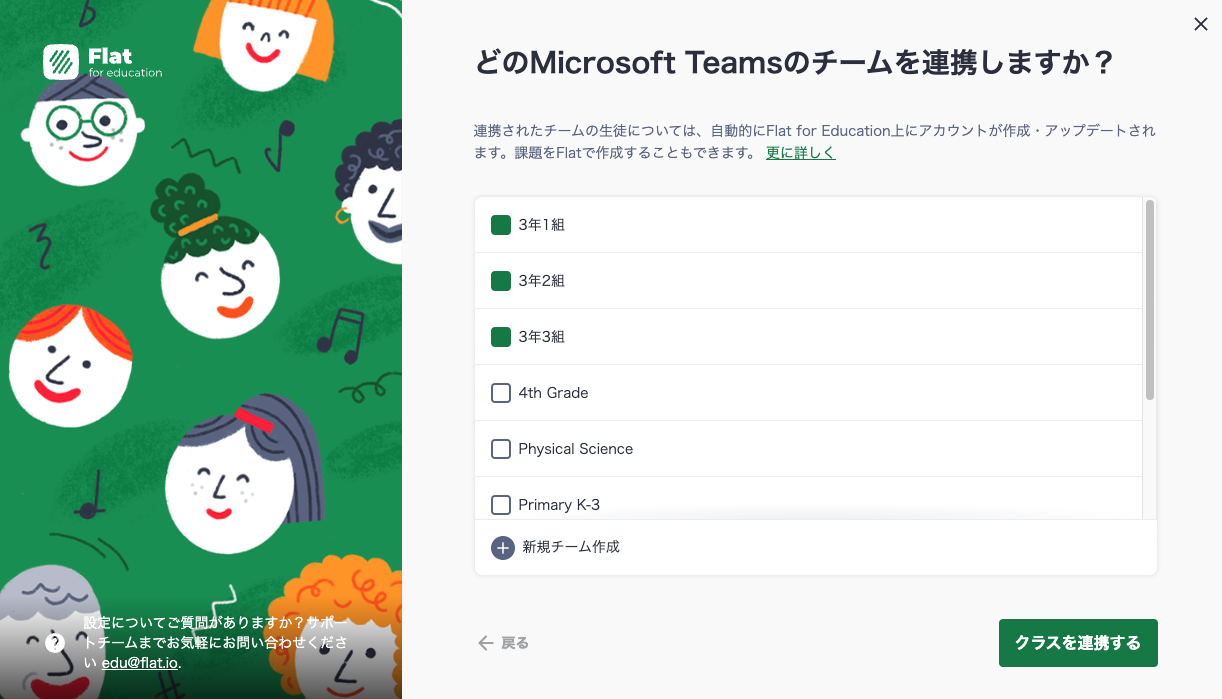
Task: Click the Primary K-3 row label
Action: click(559, 505)
